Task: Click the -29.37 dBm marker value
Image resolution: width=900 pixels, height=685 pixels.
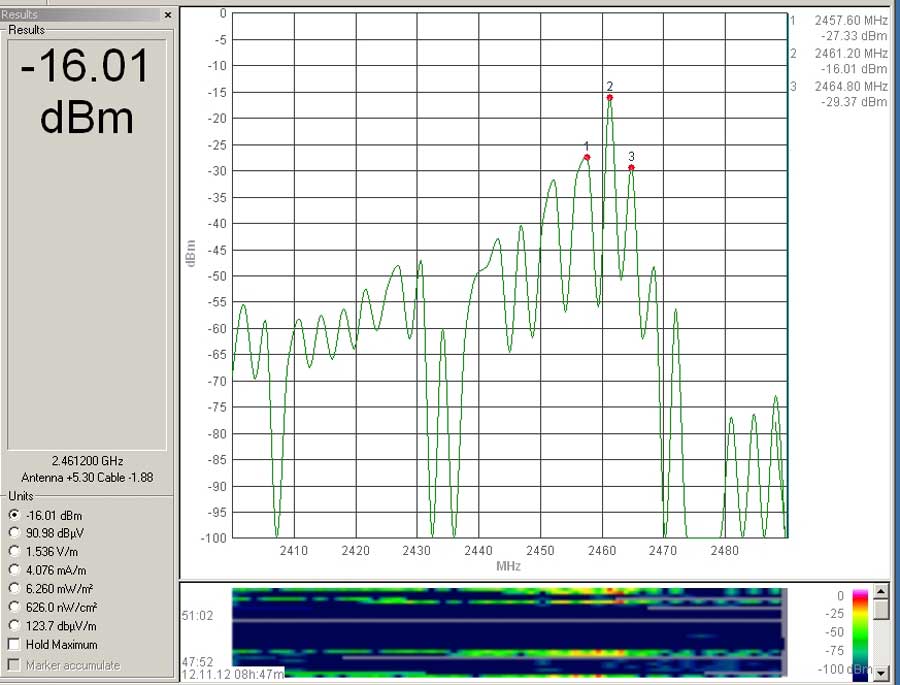Action: pyautogui.click(x=854, y=102)
